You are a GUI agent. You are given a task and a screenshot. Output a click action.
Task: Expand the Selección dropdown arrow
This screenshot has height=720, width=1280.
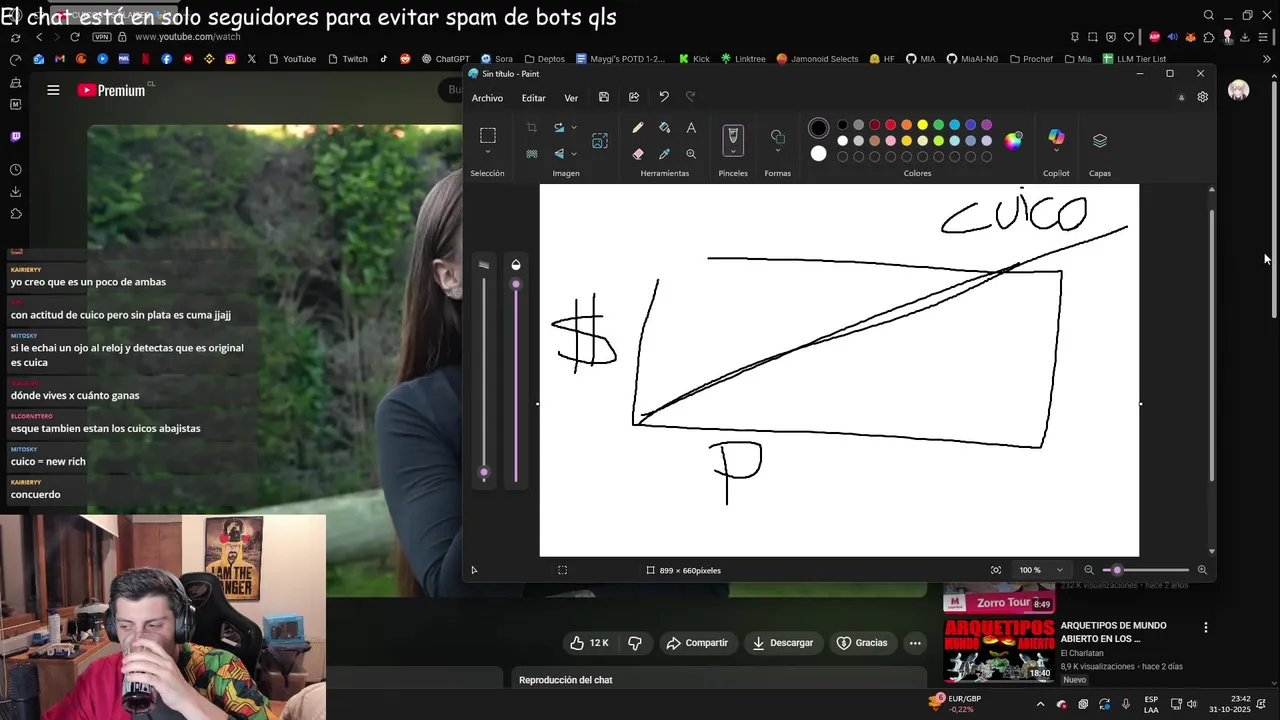[488, 152]
